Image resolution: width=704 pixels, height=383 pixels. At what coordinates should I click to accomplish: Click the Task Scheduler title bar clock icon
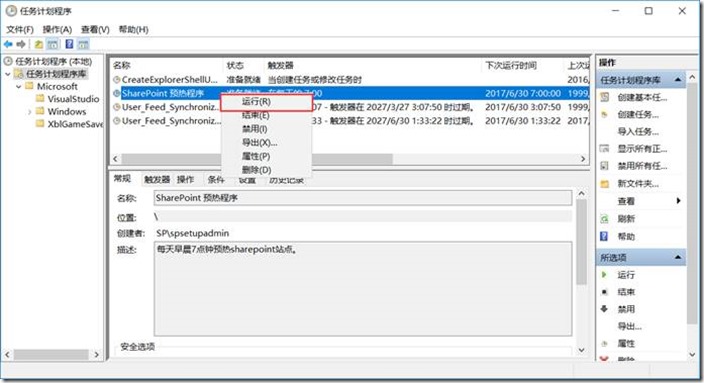pos(11,11)
